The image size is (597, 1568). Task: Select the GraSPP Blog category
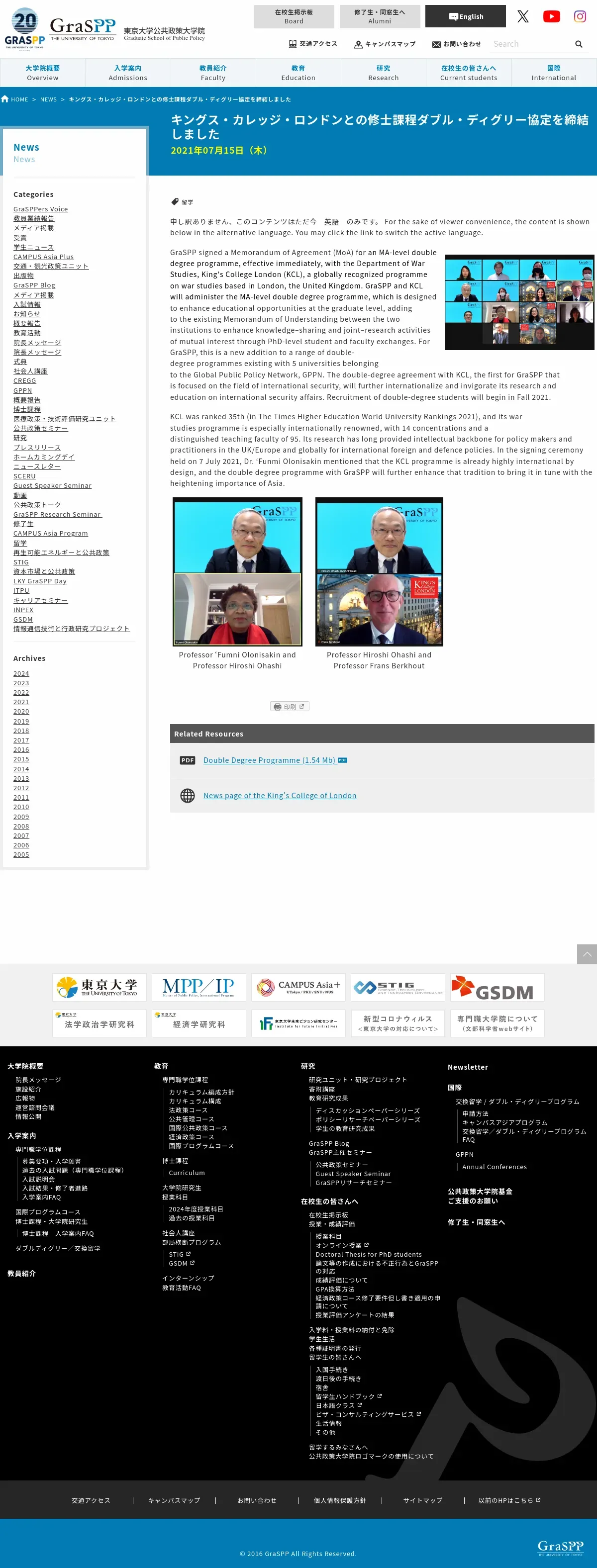[x=34, y=285]
